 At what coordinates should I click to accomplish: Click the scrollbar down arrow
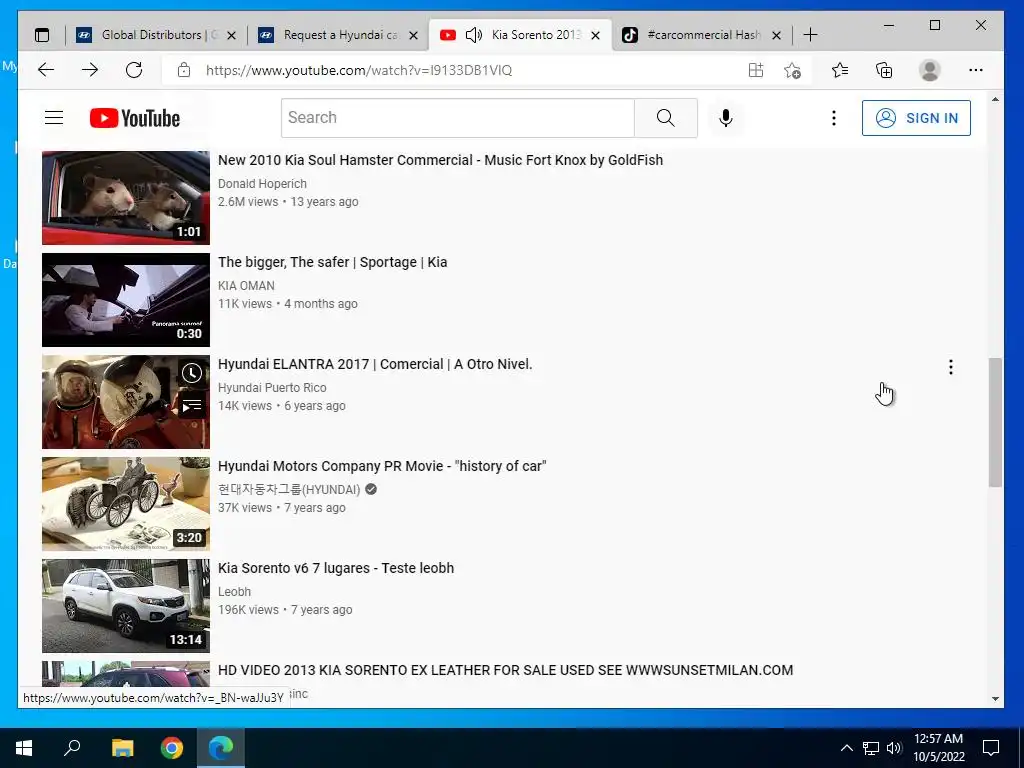point(995,699)
